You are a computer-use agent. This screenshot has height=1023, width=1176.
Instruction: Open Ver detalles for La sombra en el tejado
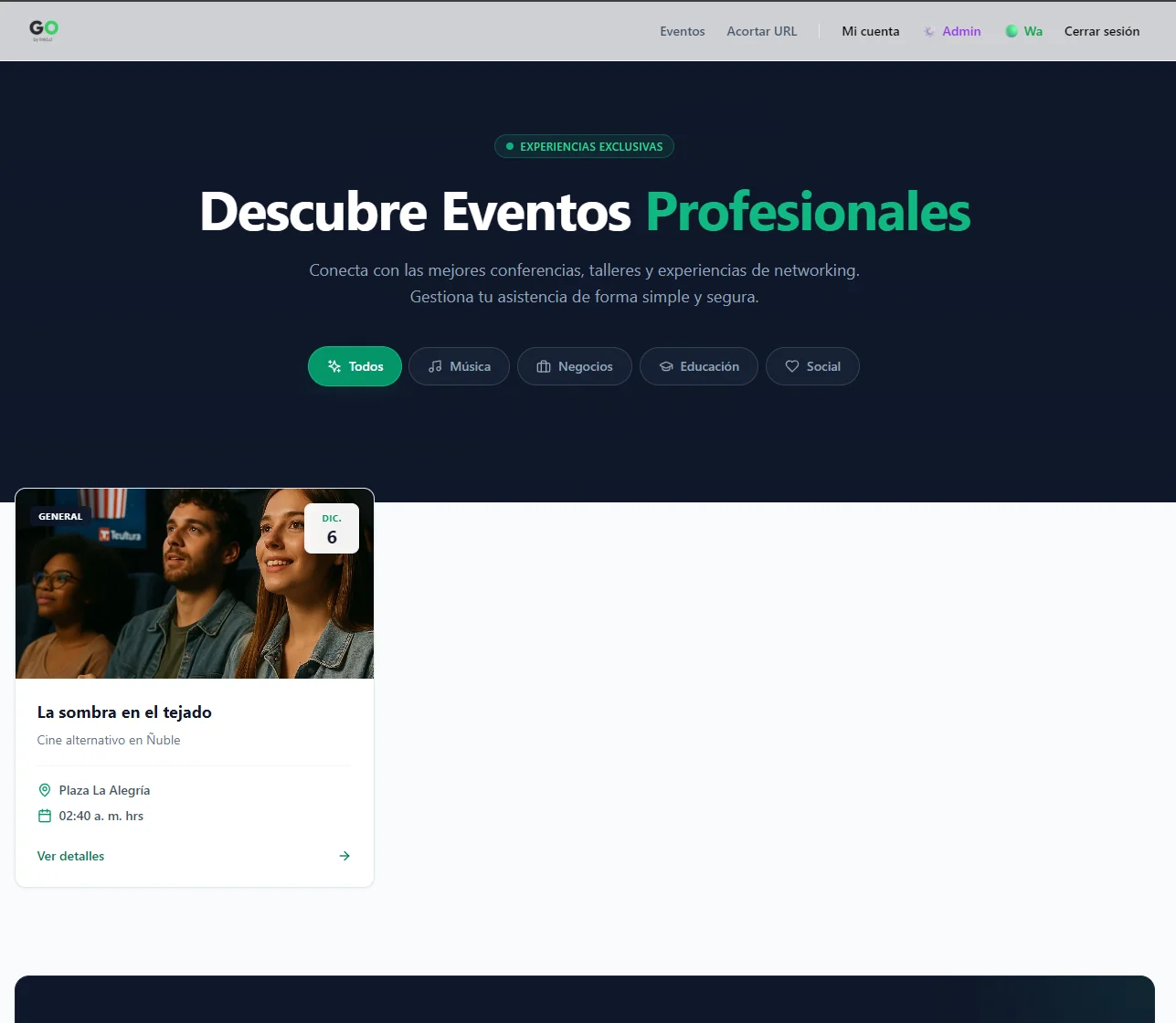pos(70,856)
